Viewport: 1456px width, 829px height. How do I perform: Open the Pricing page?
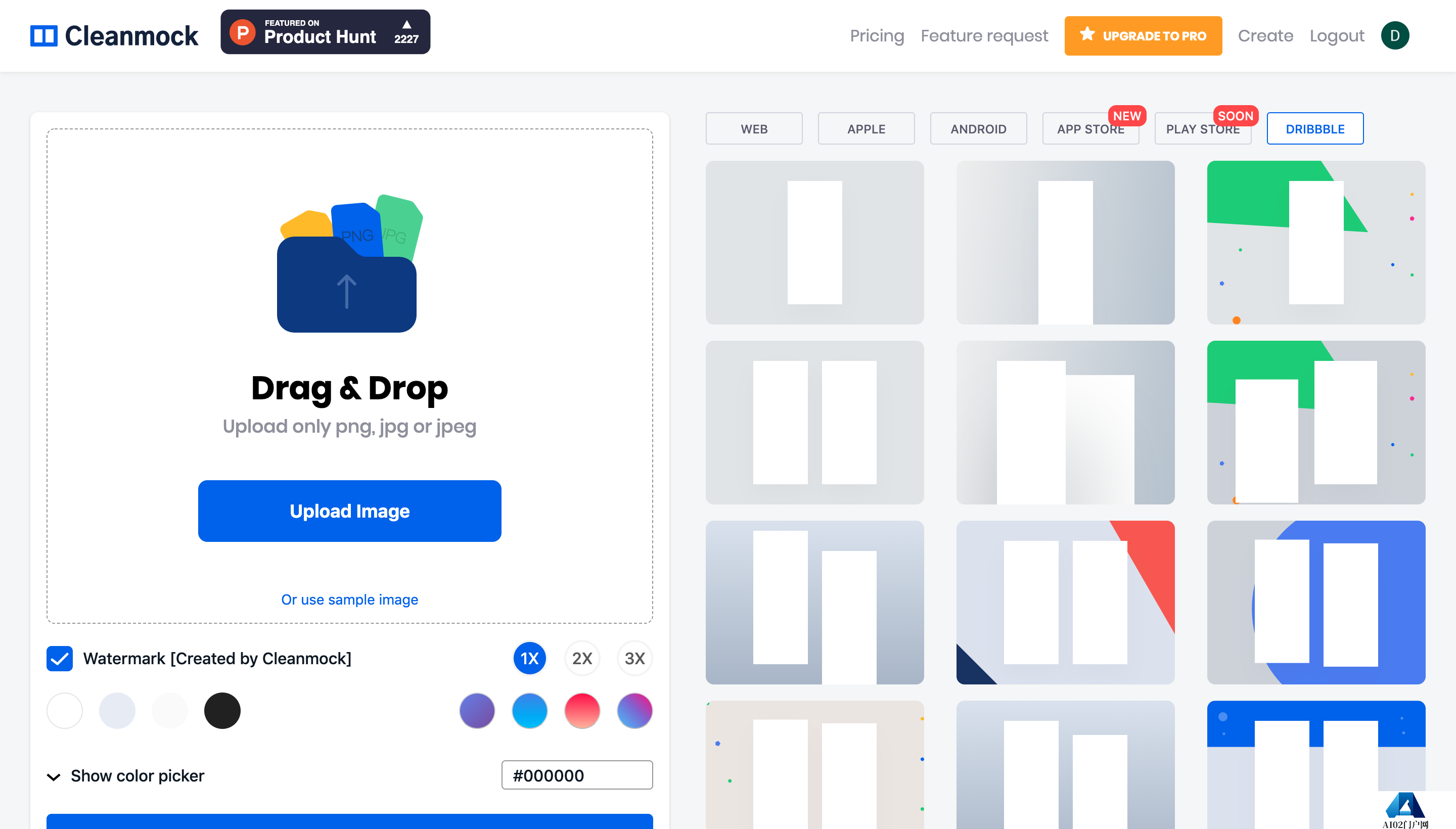(877, 35)
